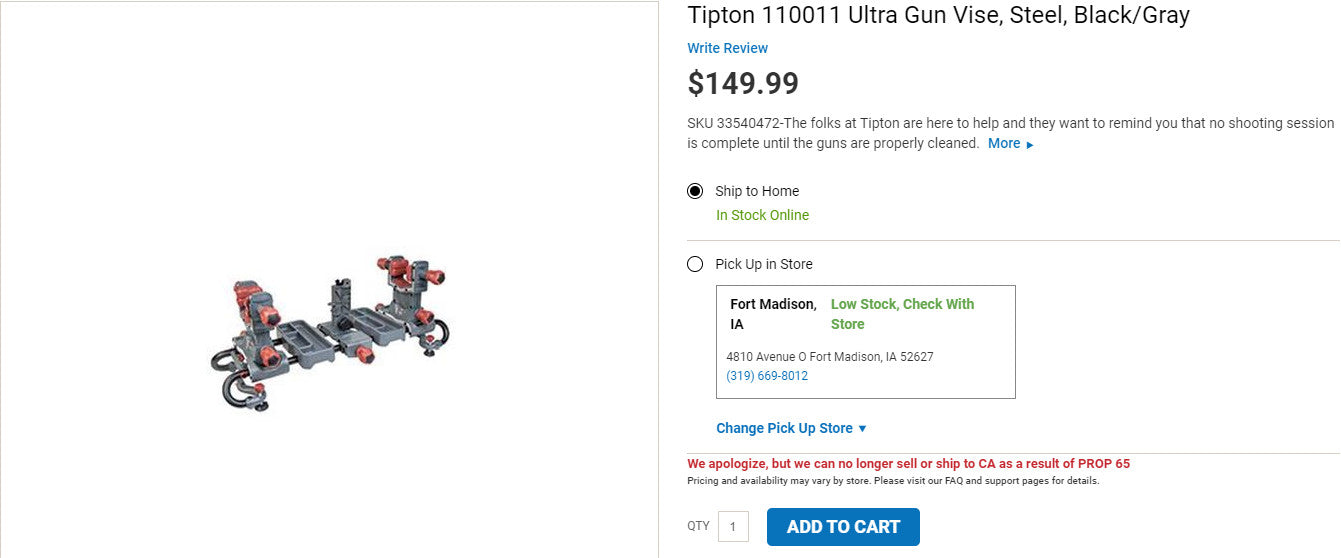Click the In Stock Online status text
Image resolution: width=1341 pixels, height=558 pixels.
coord(762,215)
